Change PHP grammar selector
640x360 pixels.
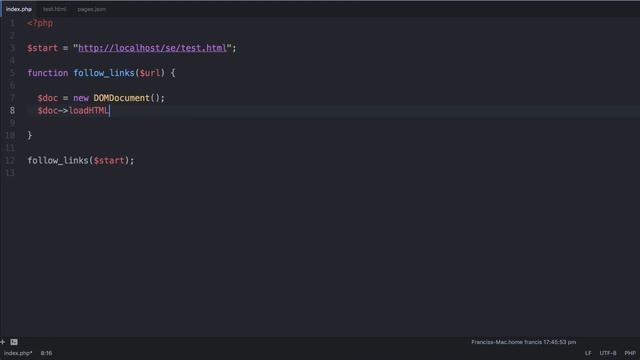pos(630,353)
